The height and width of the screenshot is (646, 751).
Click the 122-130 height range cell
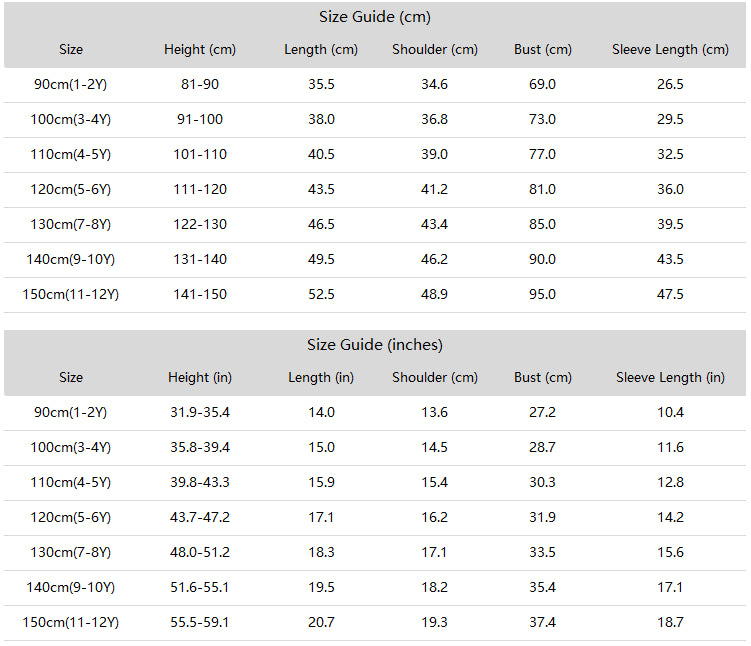200,224
